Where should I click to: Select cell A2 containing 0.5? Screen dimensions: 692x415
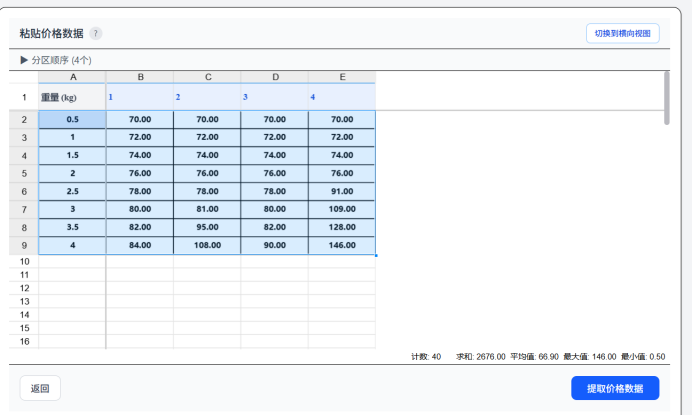point(72,119)
